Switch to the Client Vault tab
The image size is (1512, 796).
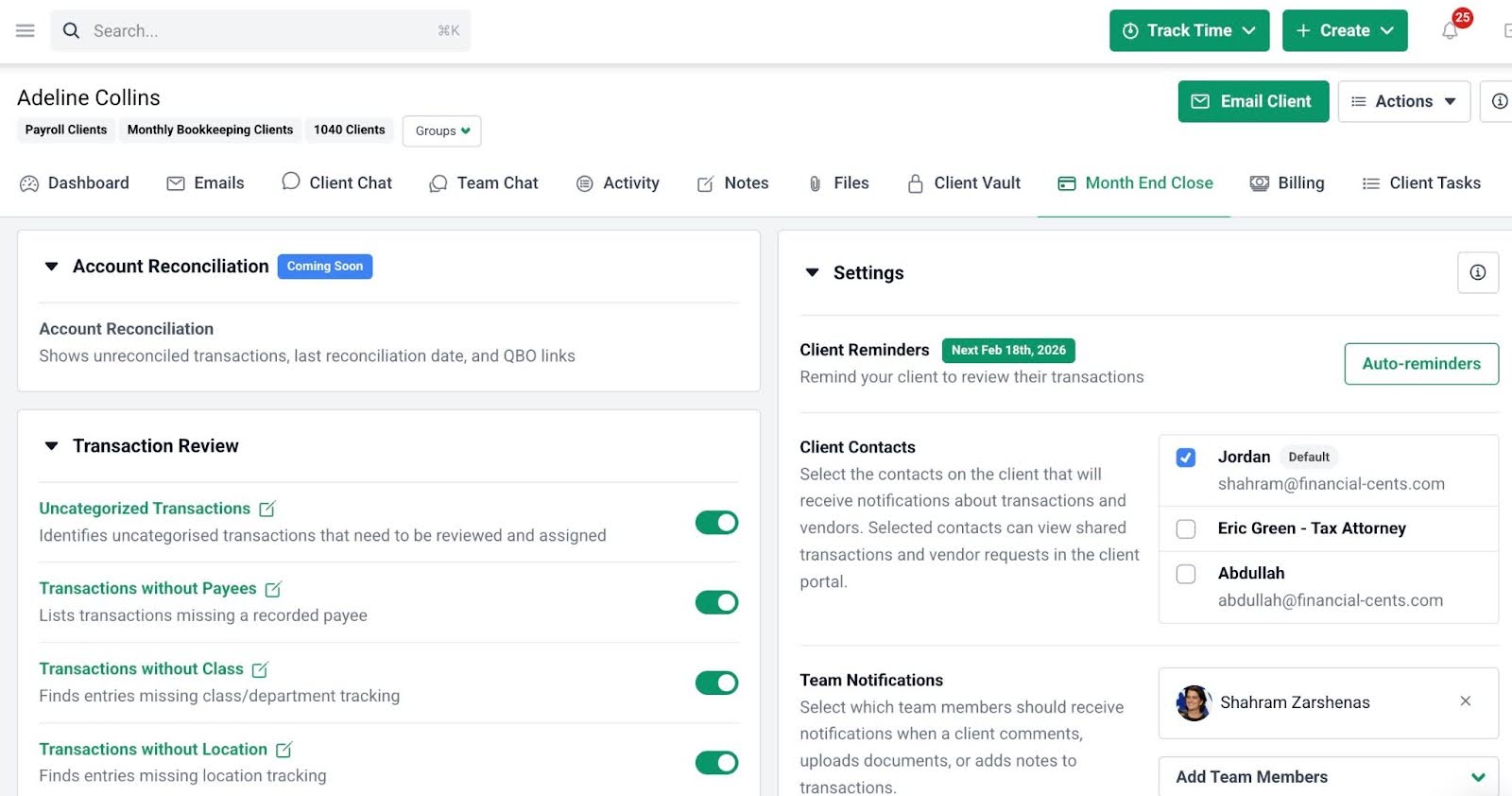click(964, 183)
